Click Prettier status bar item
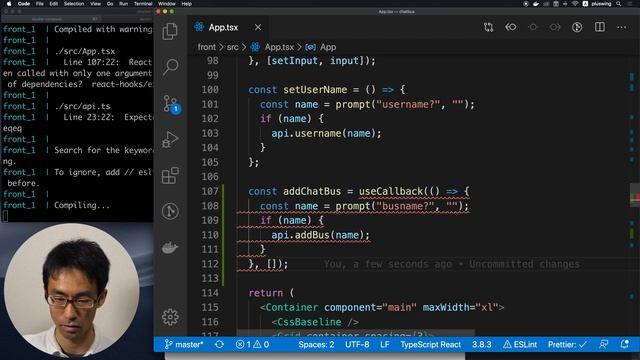This screenshot has width=640, height=360. (567, 344)
